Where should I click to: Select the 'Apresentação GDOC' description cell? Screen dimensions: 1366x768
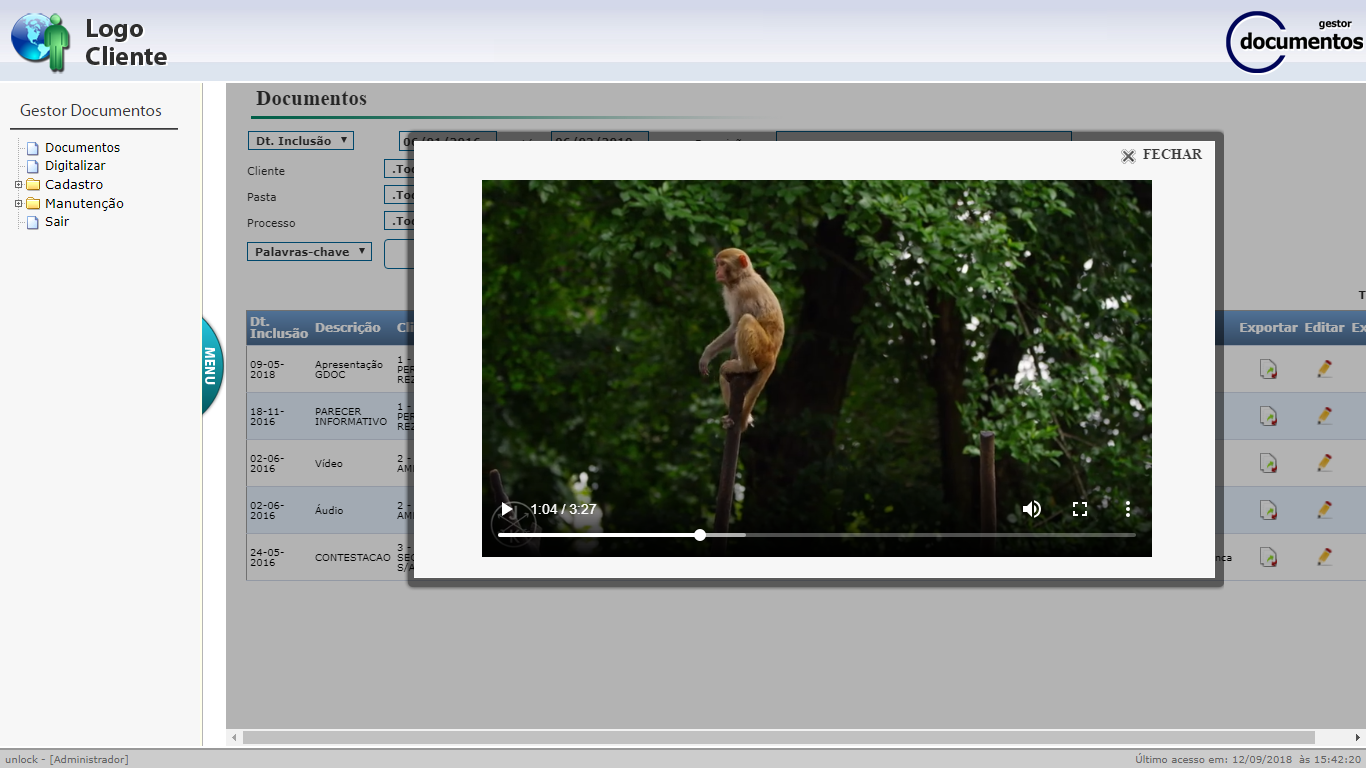click(x=349, y=369)
